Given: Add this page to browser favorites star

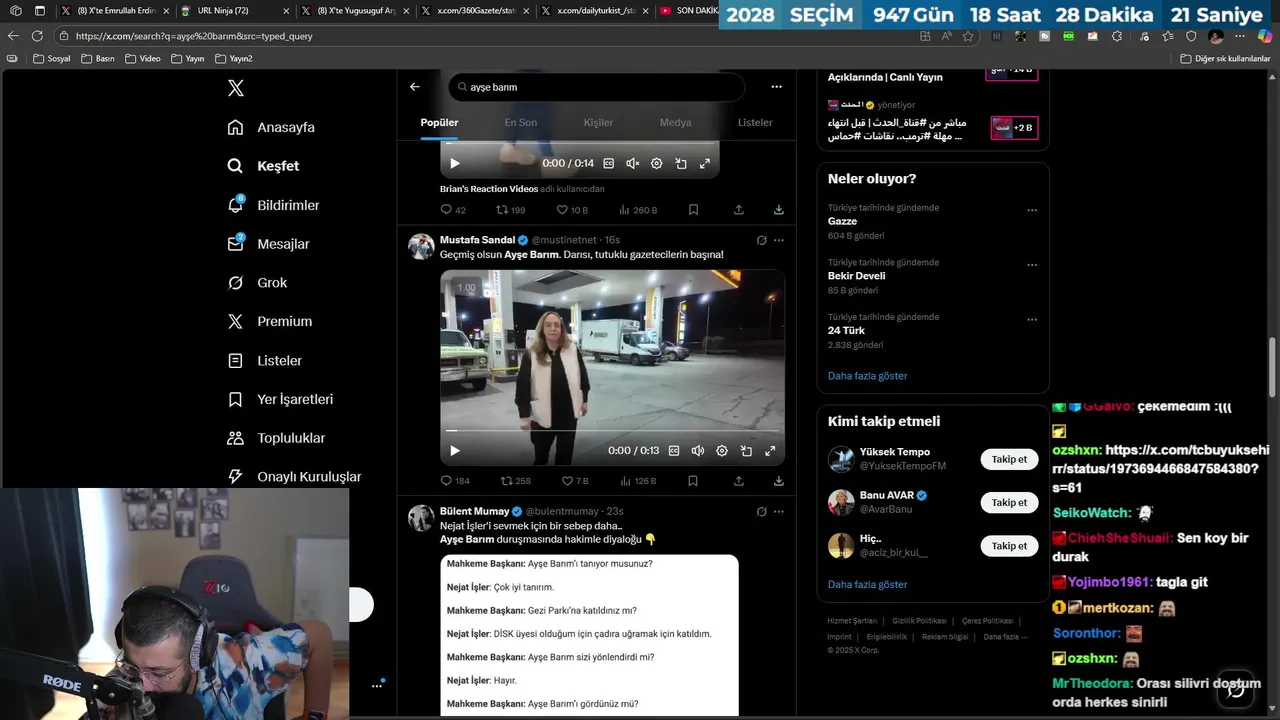Looking at the screenshot, I should click(x=968, y=36).
